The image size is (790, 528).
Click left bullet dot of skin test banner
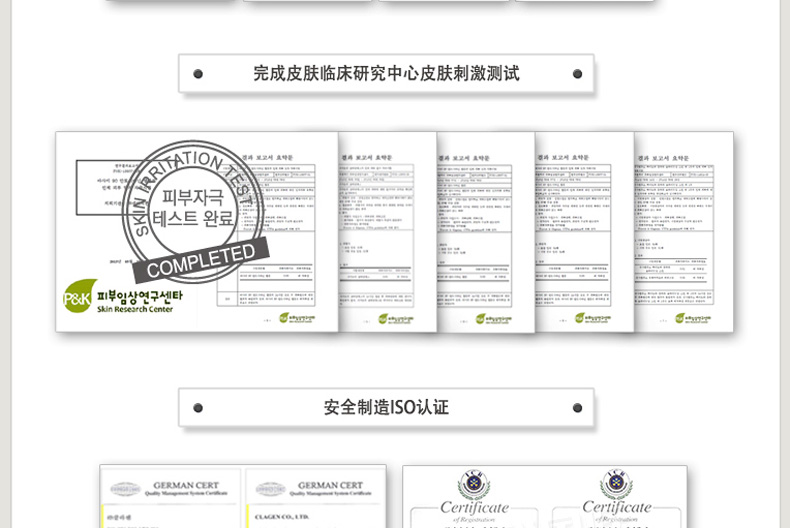pyautogui.click(x=198, y=74)
